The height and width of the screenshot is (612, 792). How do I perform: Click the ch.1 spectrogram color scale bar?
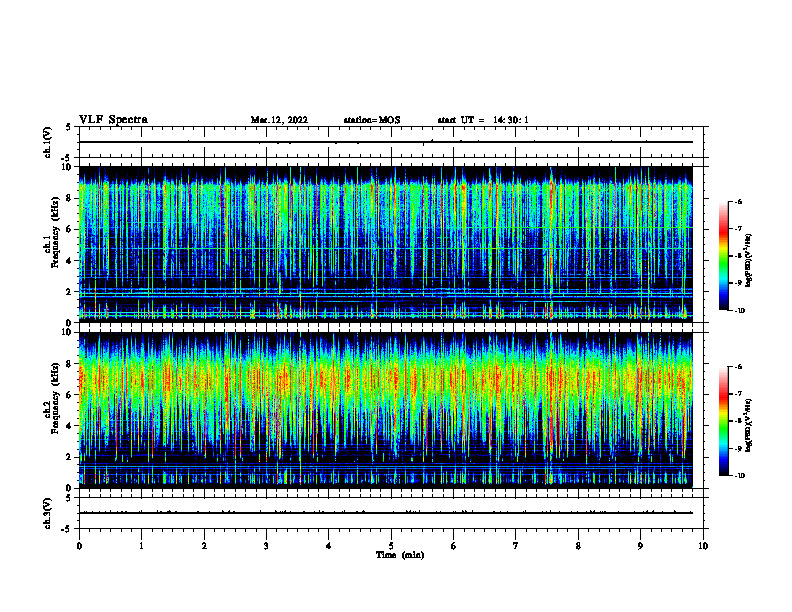723,256
